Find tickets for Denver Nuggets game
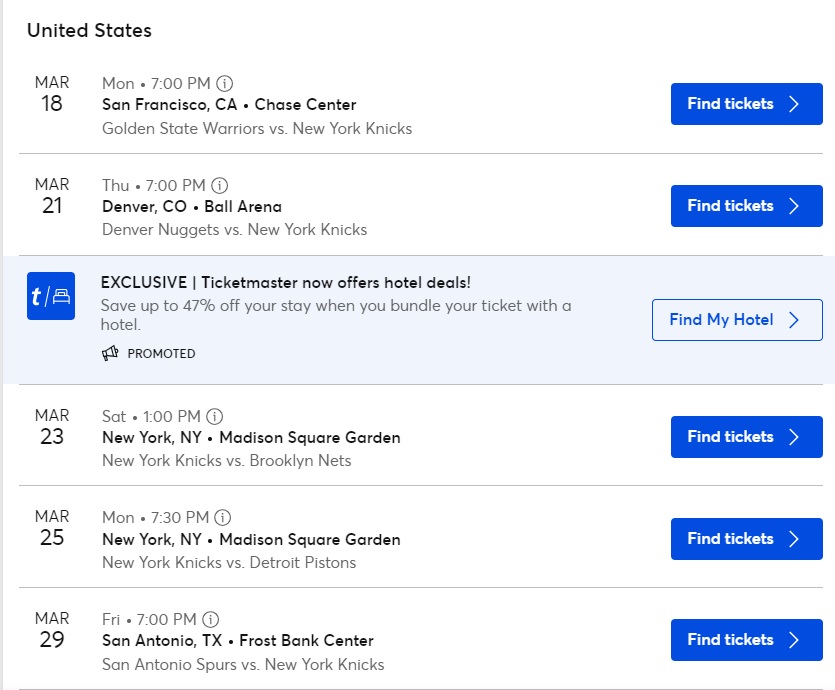 pyautogui.click(x=747, y=206)
